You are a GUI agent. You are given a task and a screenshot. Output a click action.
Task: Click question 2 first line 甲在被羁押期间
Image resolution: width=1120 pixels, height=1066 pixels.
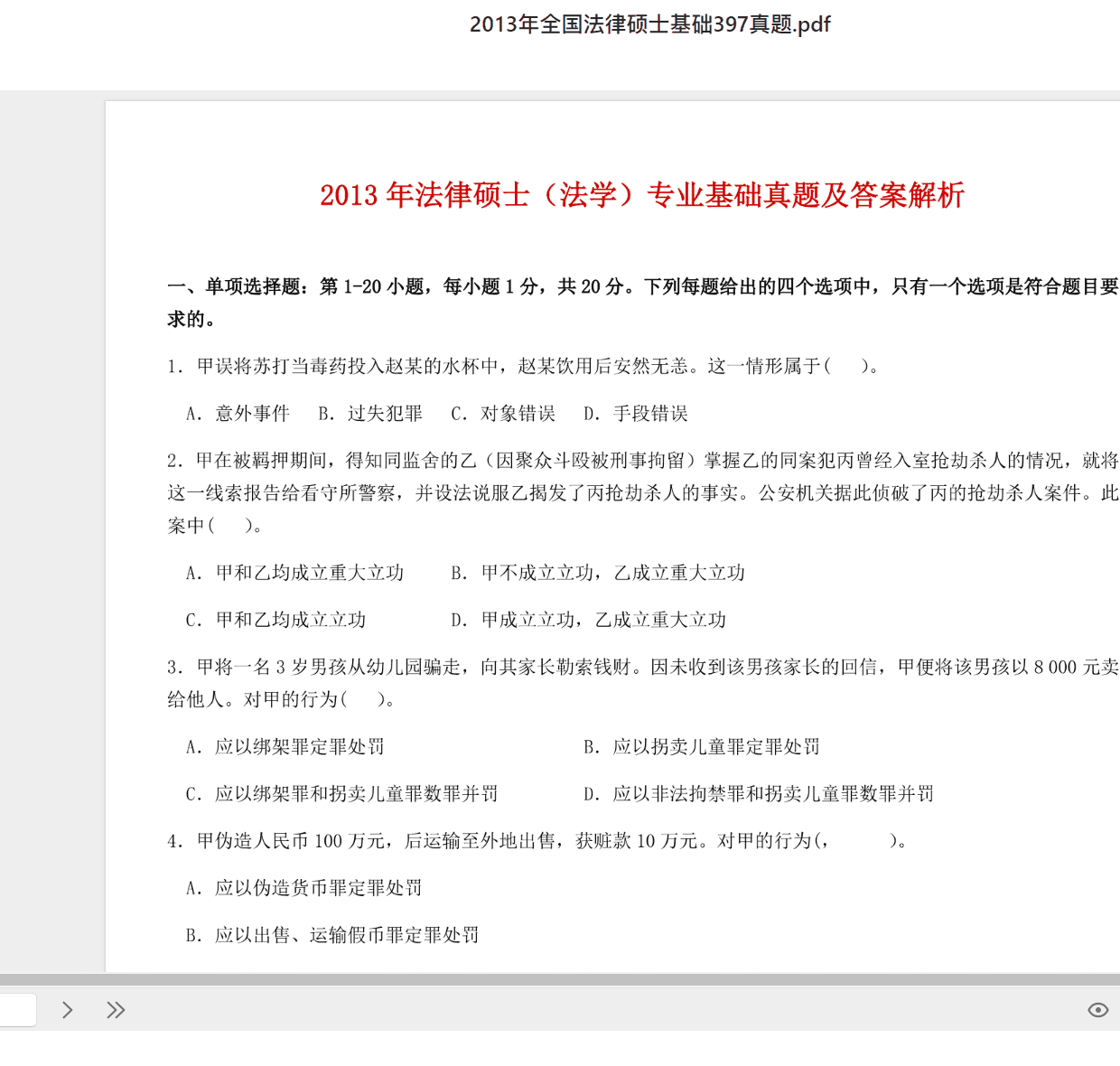(643, 461)
